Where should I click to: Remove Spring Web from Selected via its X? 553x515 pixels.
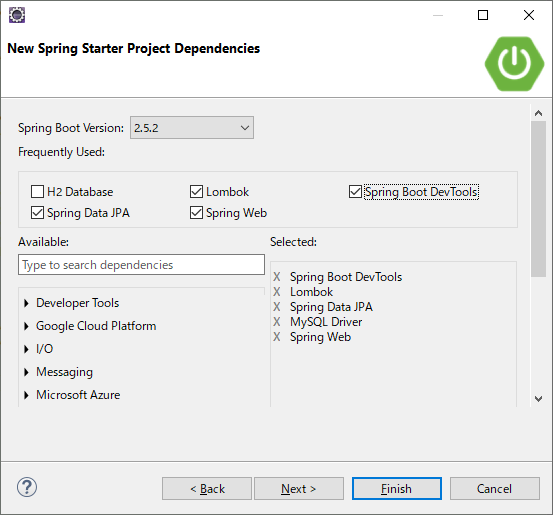277,337
